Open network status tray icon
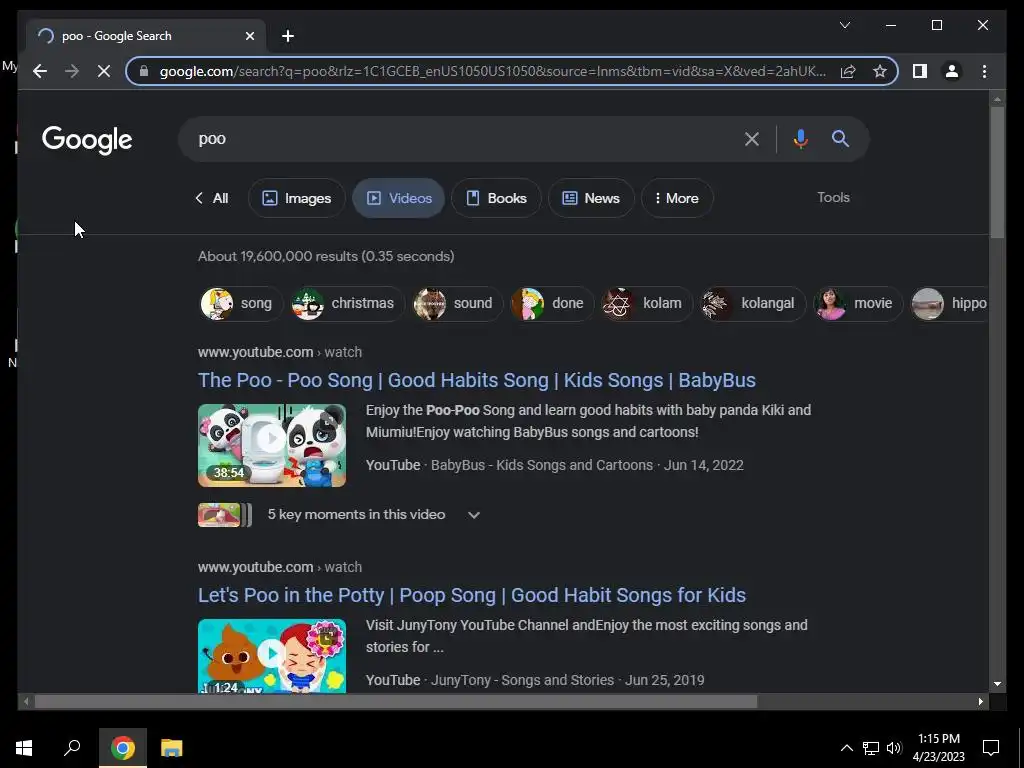This screenshot has height=768, width=1024. 871,748
